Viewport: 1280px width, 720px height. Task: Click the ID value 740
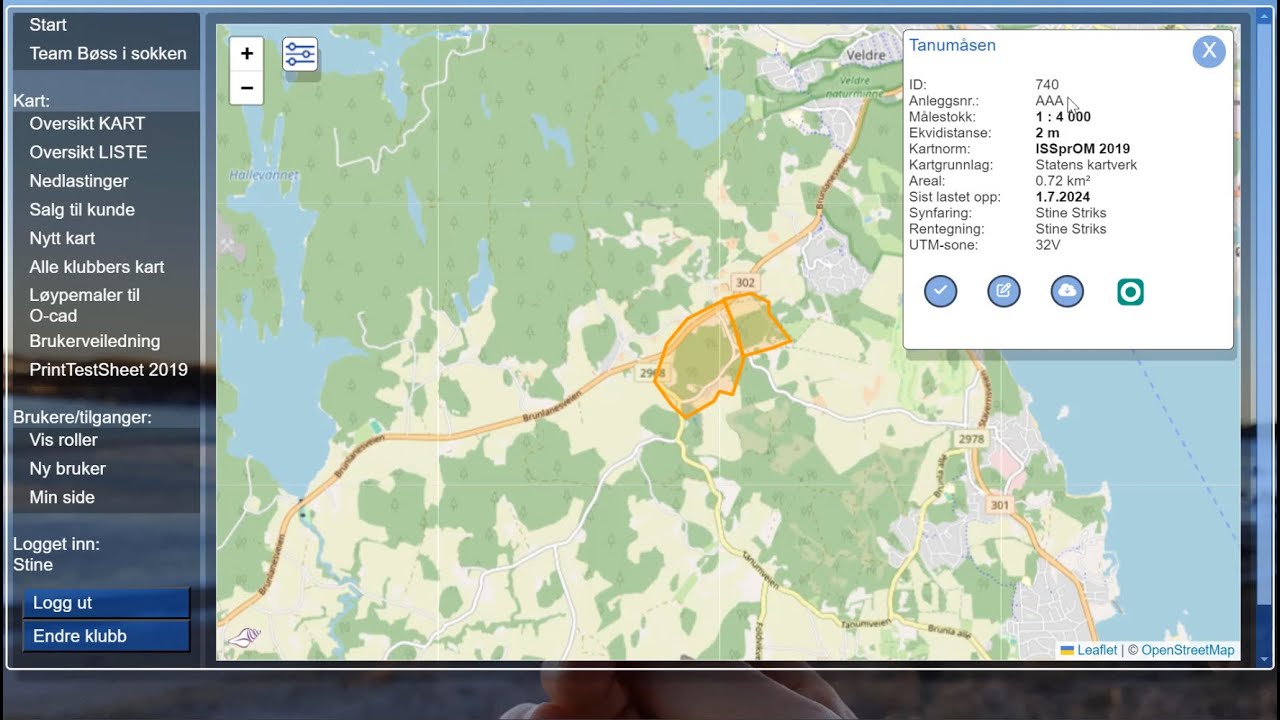(x=1047, y=85)
